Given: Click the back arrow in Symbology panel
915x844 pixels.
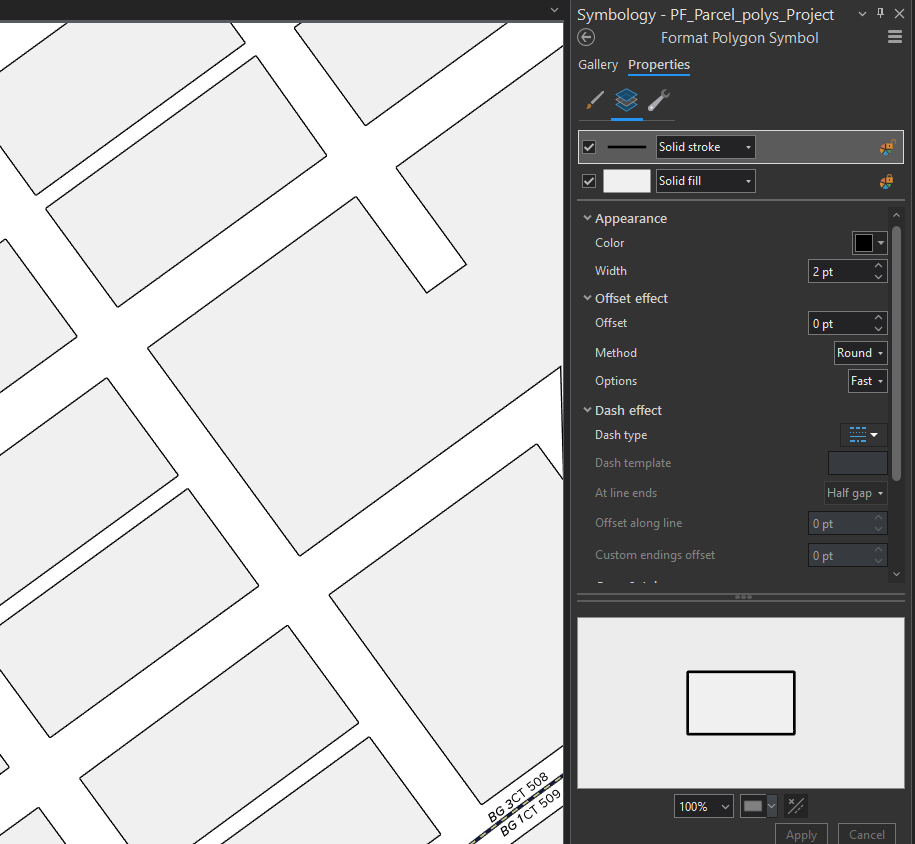Looking at the screenshot, I should coord(586,37).
